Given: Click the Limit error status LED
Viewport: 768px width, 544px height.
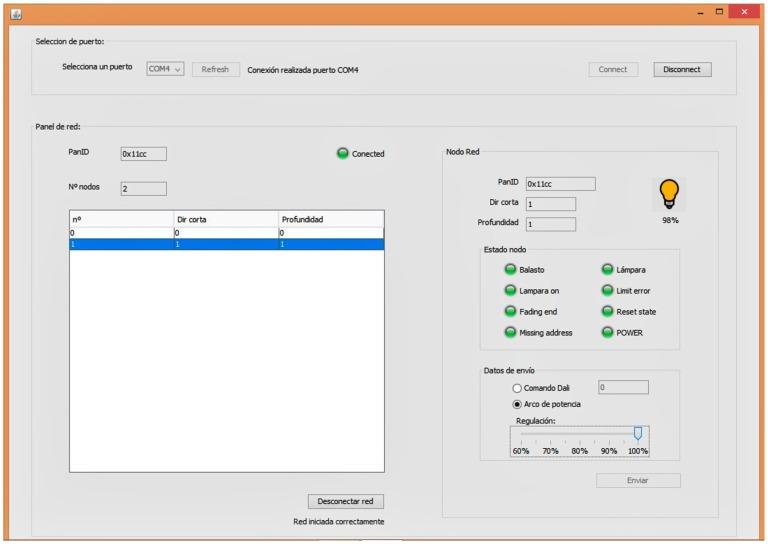Looking at the screenshot, I should point(607,291).
